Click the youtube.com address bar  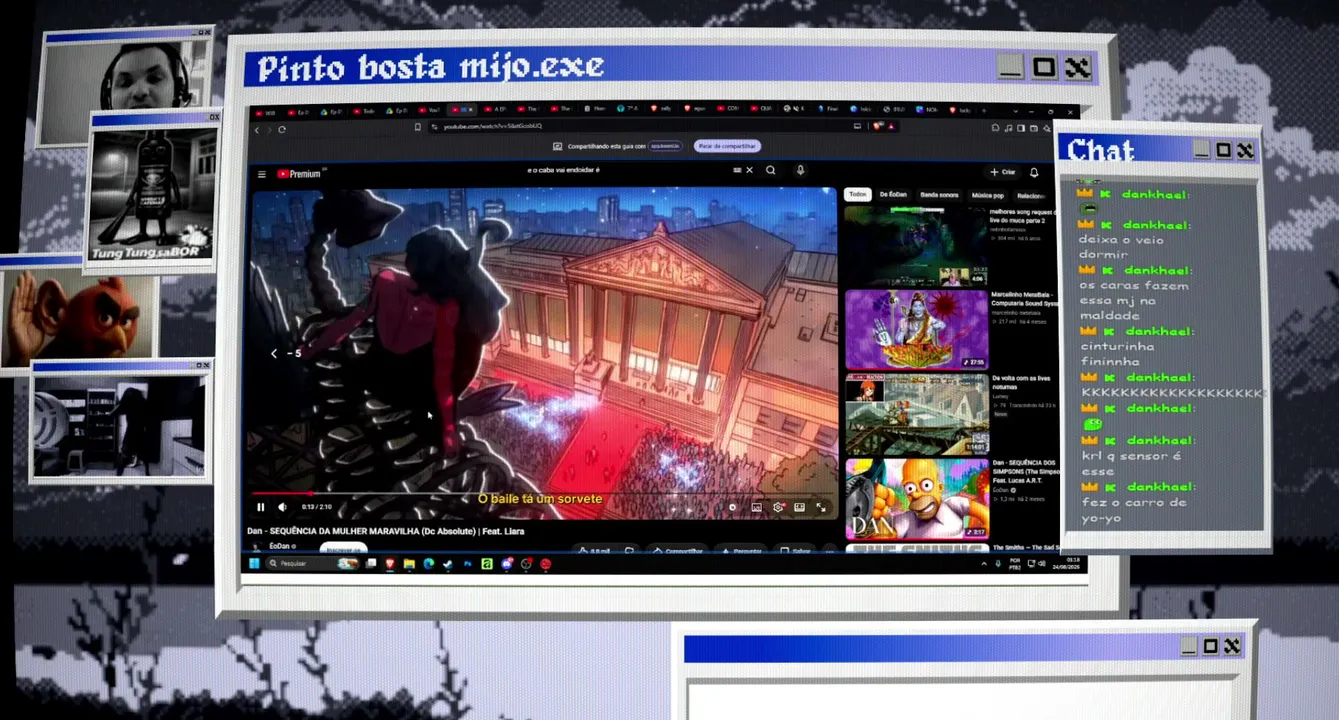pyautogui.click(x=640, y=127)
